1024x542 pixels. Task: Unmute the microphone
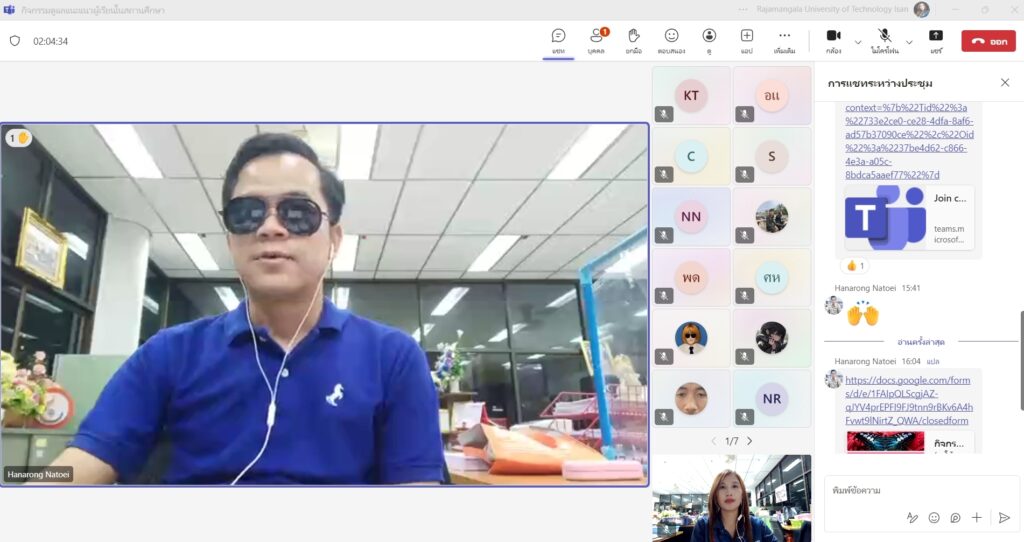(x=884, y=40)
